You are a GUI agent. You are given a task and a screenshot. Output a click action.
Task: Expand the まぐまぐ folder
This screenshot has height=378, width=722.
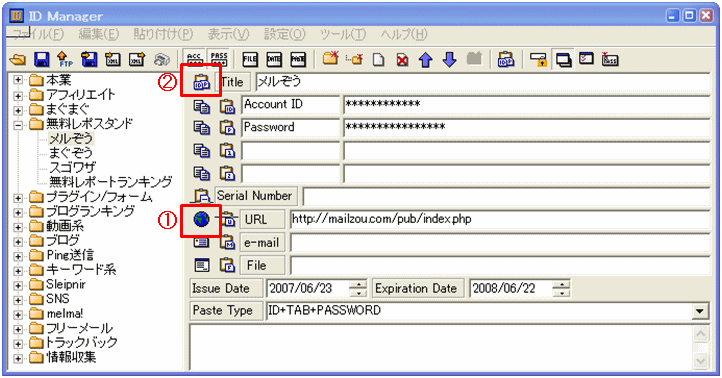pos(17,110)
